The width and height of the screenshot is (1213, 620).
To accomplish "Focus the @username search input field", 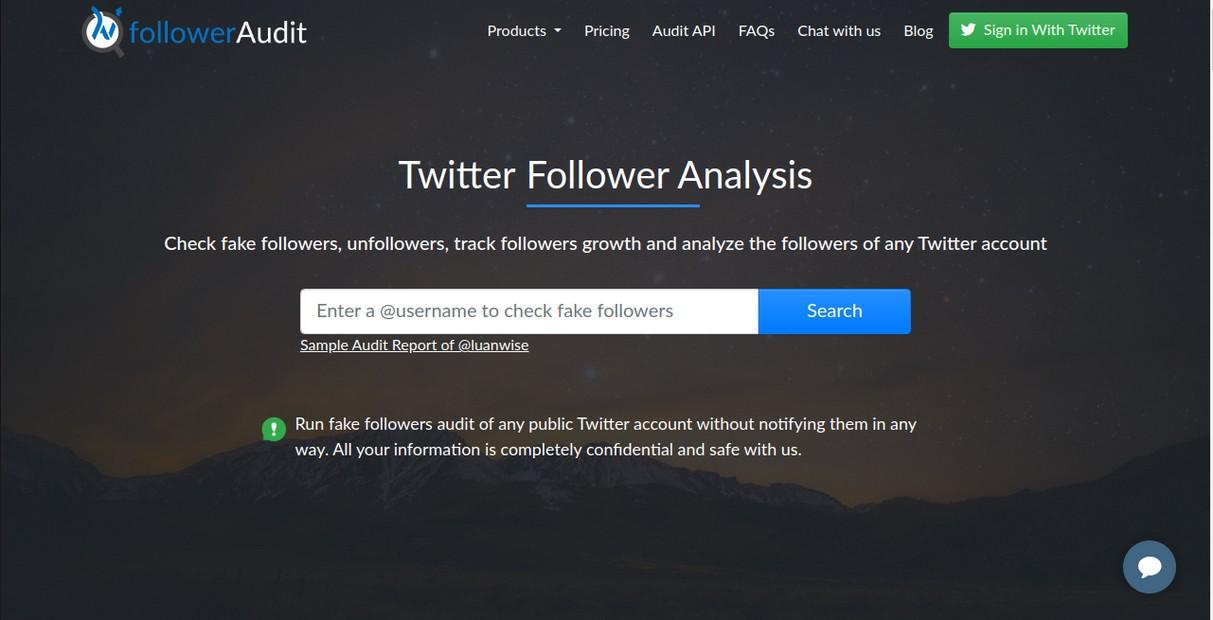I will tap(529, 311).
